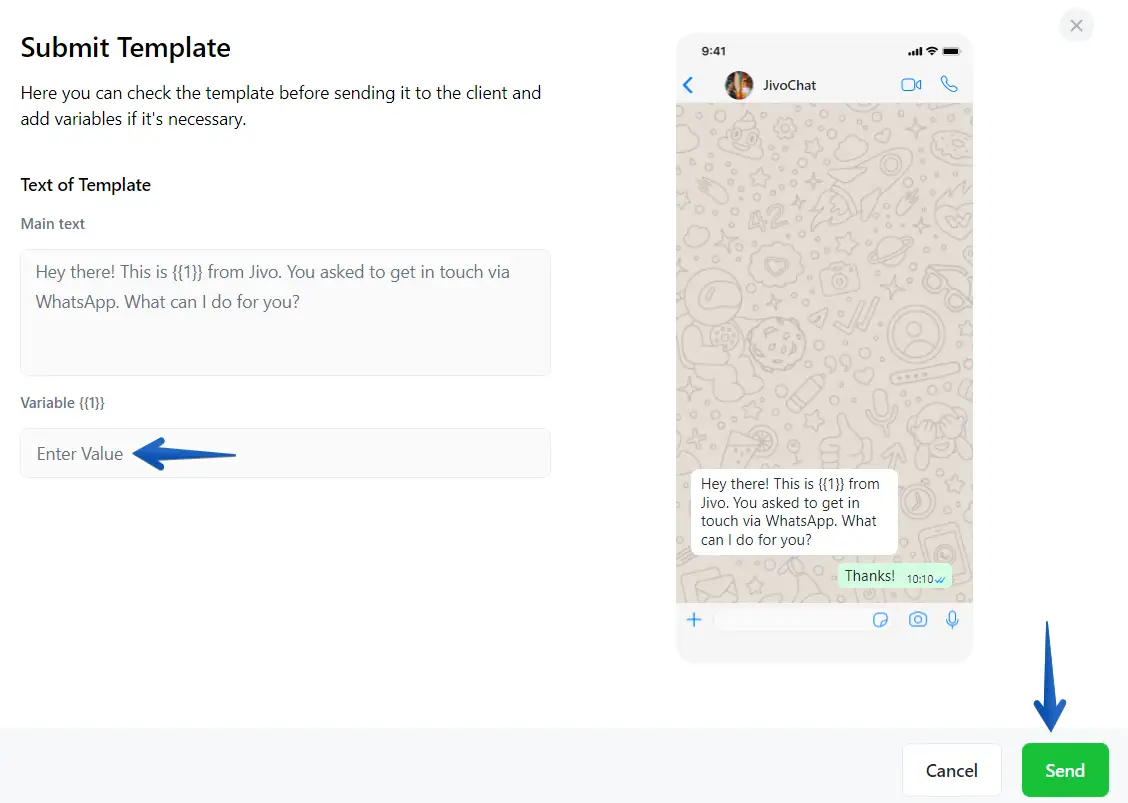Click the JivoChat contact name in preview
This screenshot has height=803, width=1128.
coord(789,85)
